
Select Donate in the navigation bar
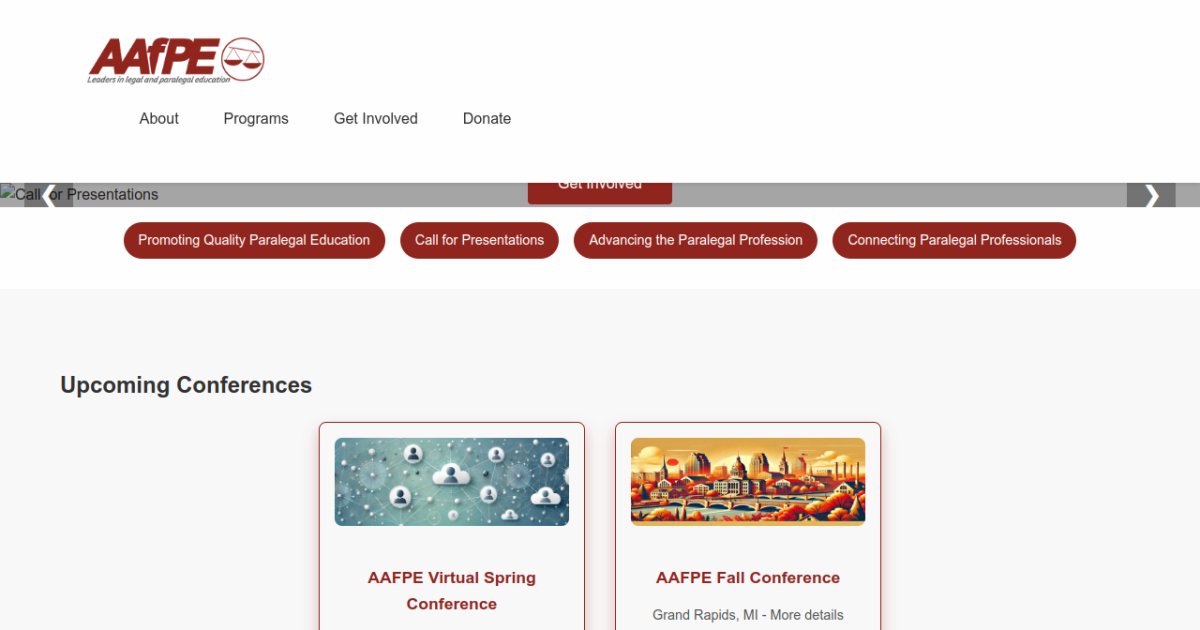(x=487, y=118)
